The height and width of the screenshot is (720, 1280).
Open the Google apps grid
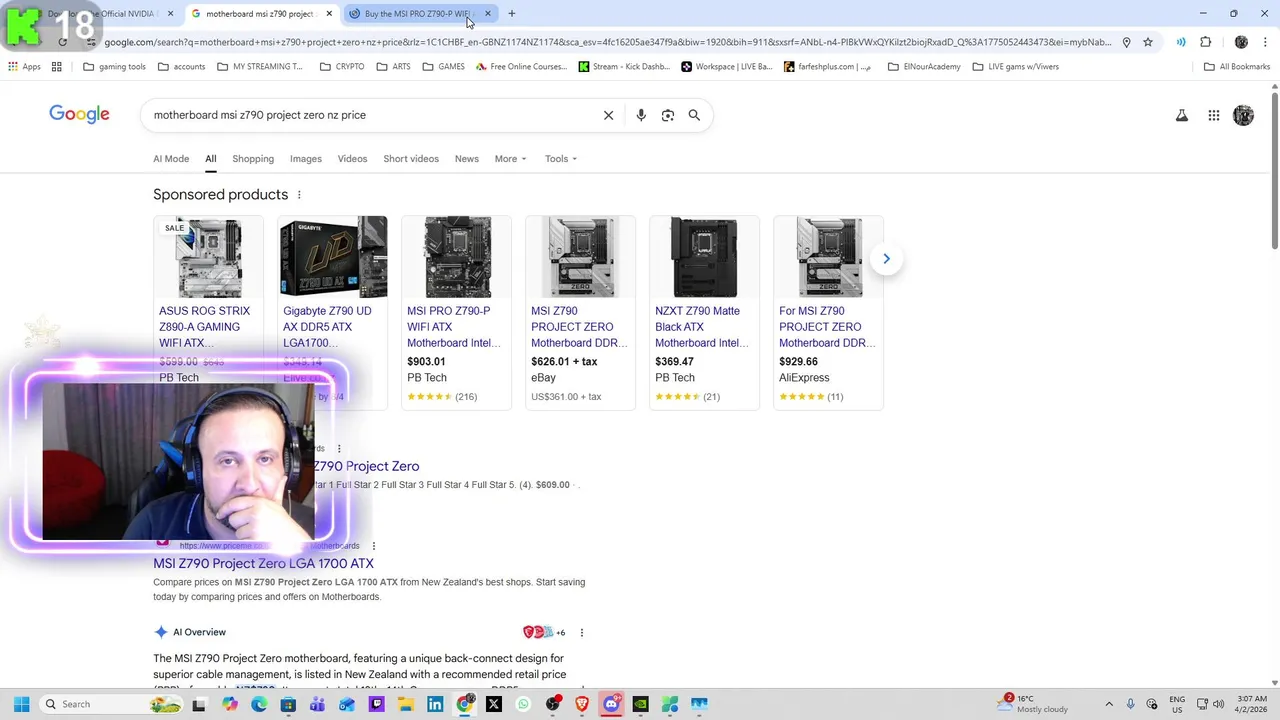[1213, 116]
